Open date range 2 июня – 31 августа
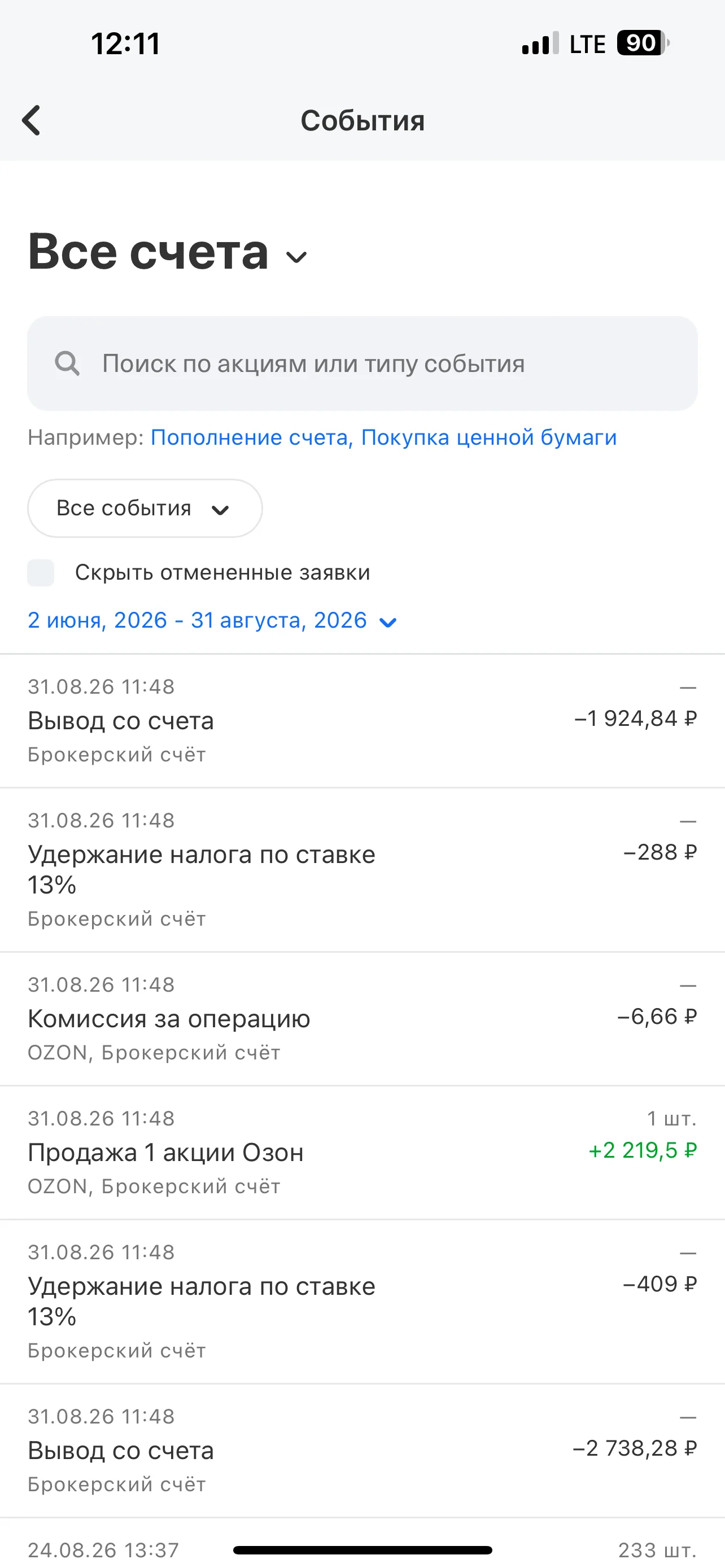Viewport: 725px width, 1568px height. (212, 620)
